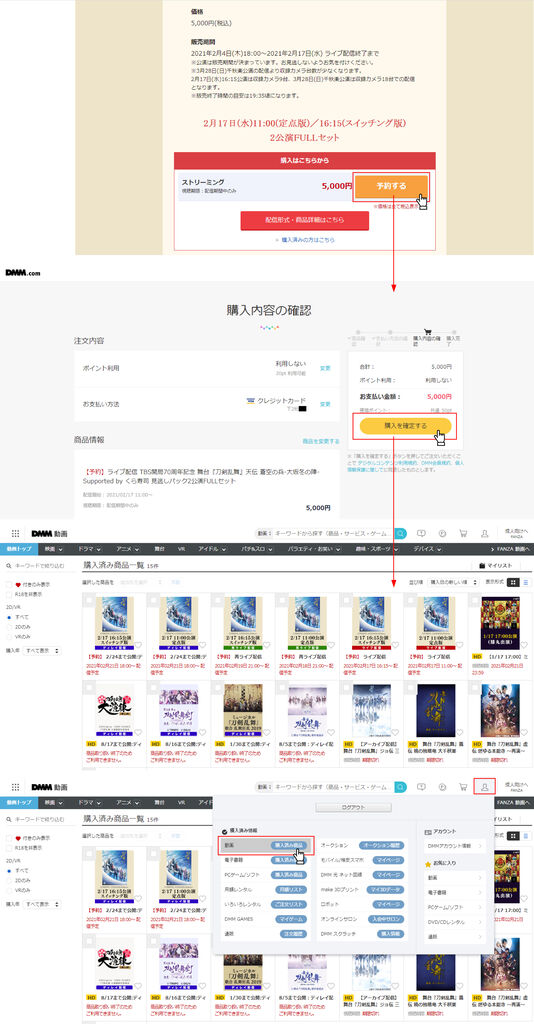Click DMM 動画 logo in menu-open view

pos(49,787)
